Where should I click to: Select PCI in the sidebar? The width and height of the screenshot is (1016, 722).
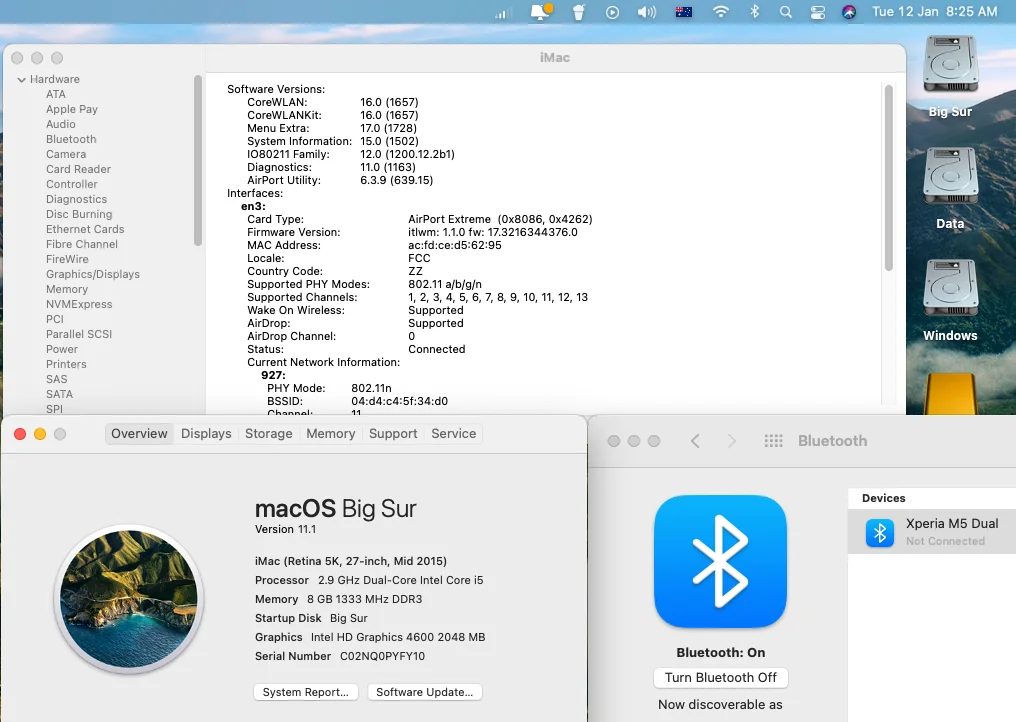[55, 319]
